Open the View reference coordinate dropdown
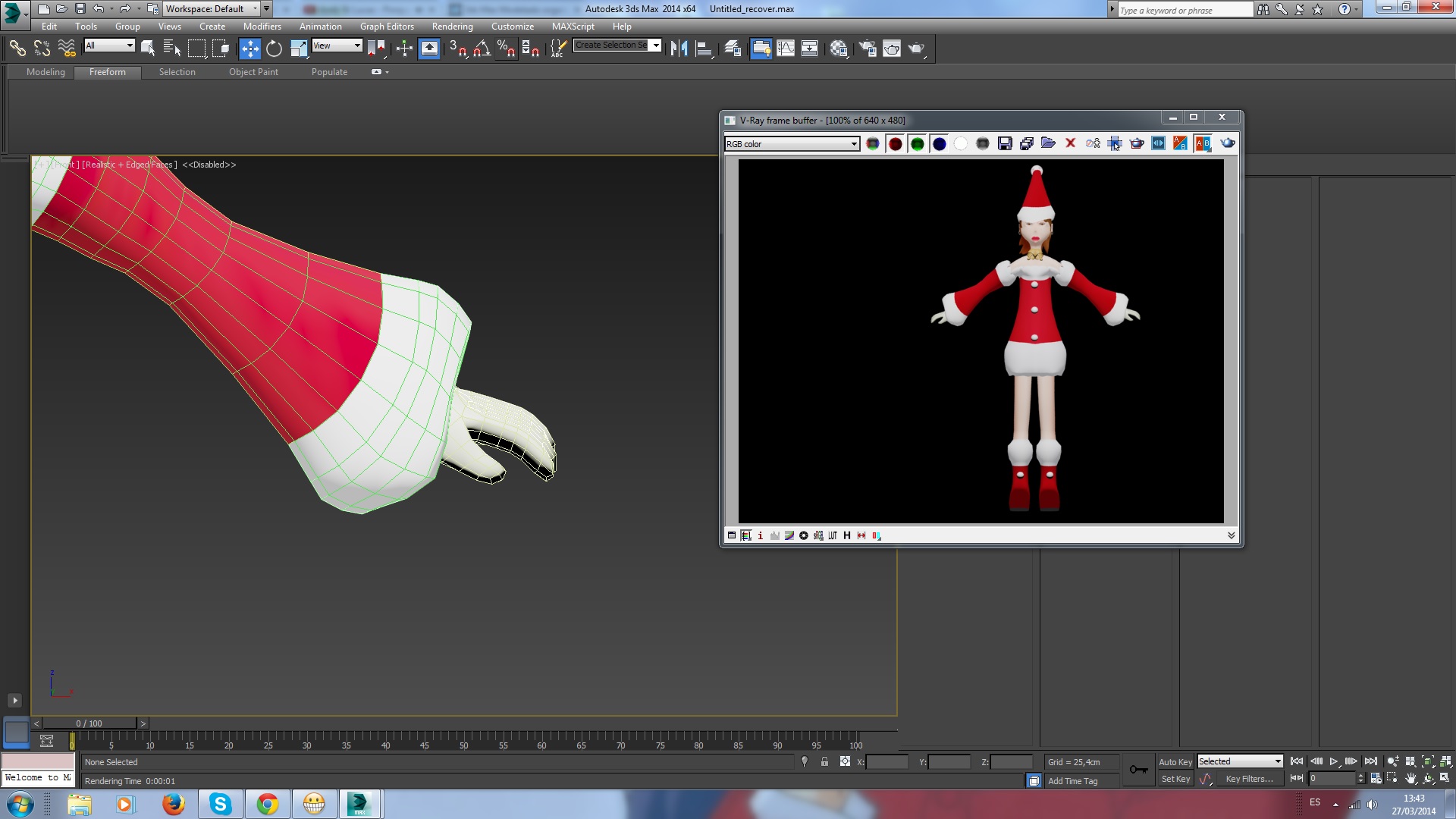This screenshot has width=1456, height=819. [x=337, y=46]
